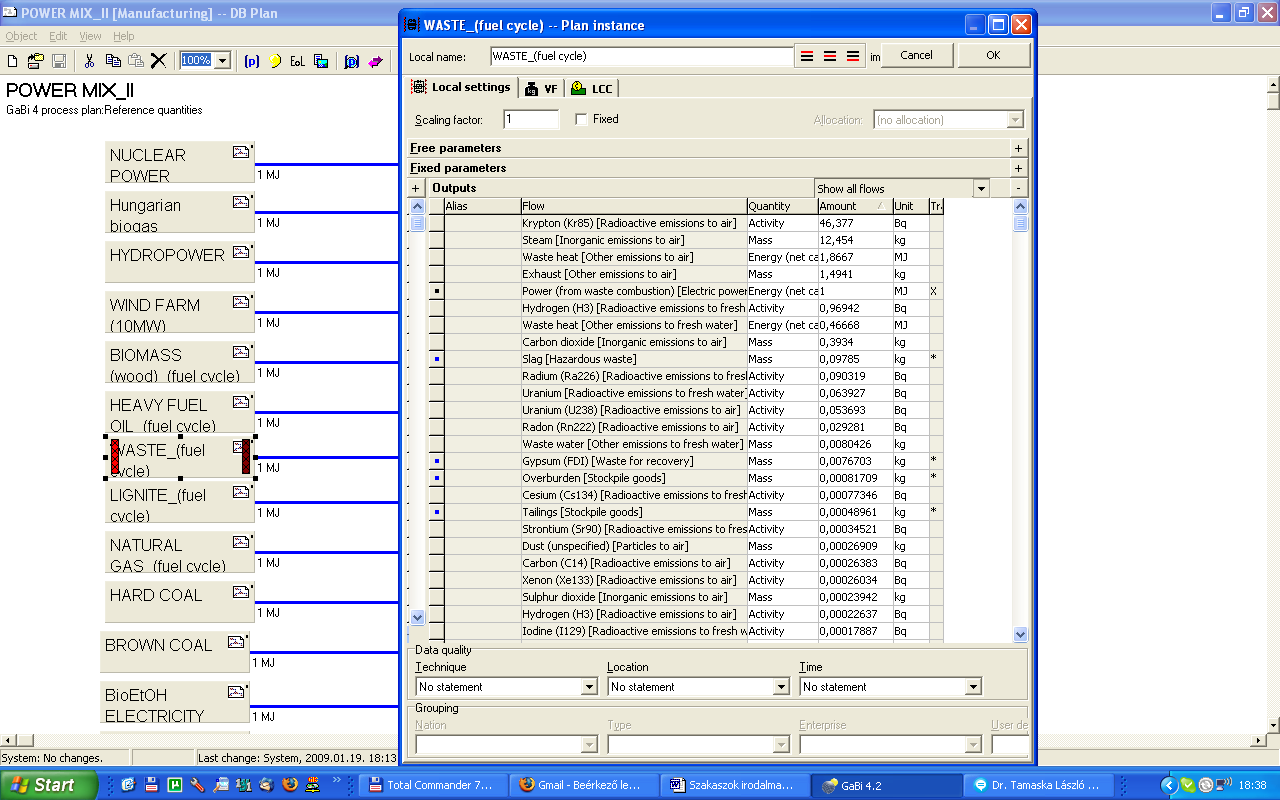Click the image icon on HYDROPOWER process
Screen dimensions: 1280x800
[x=241, y=252]
